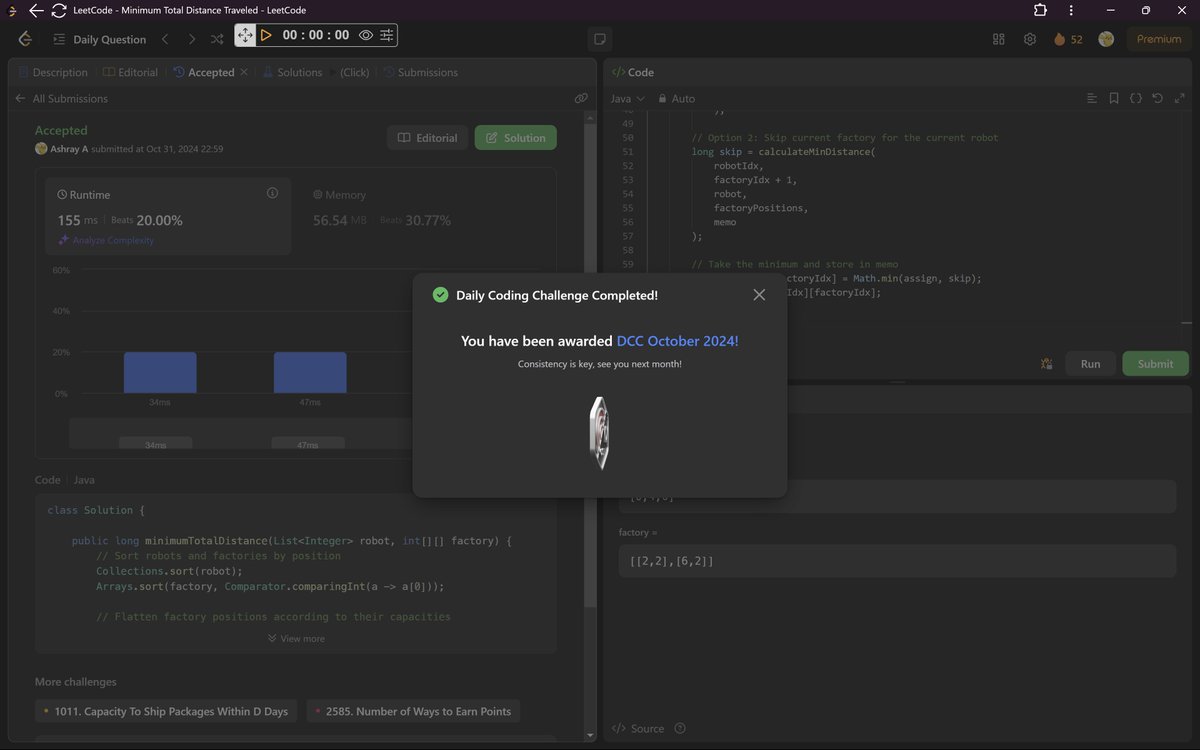Click the Source label at the bottom
This screenshot has height=750, width=1200.
pos(638,729)
